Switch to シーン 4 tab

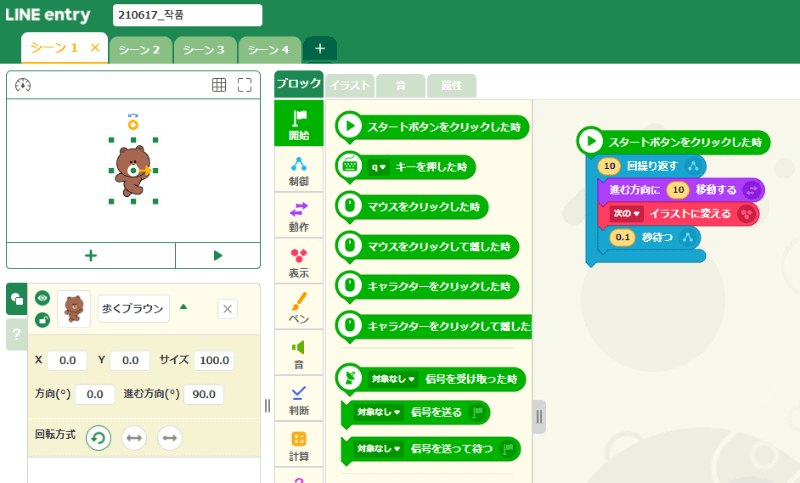(269, 50)
